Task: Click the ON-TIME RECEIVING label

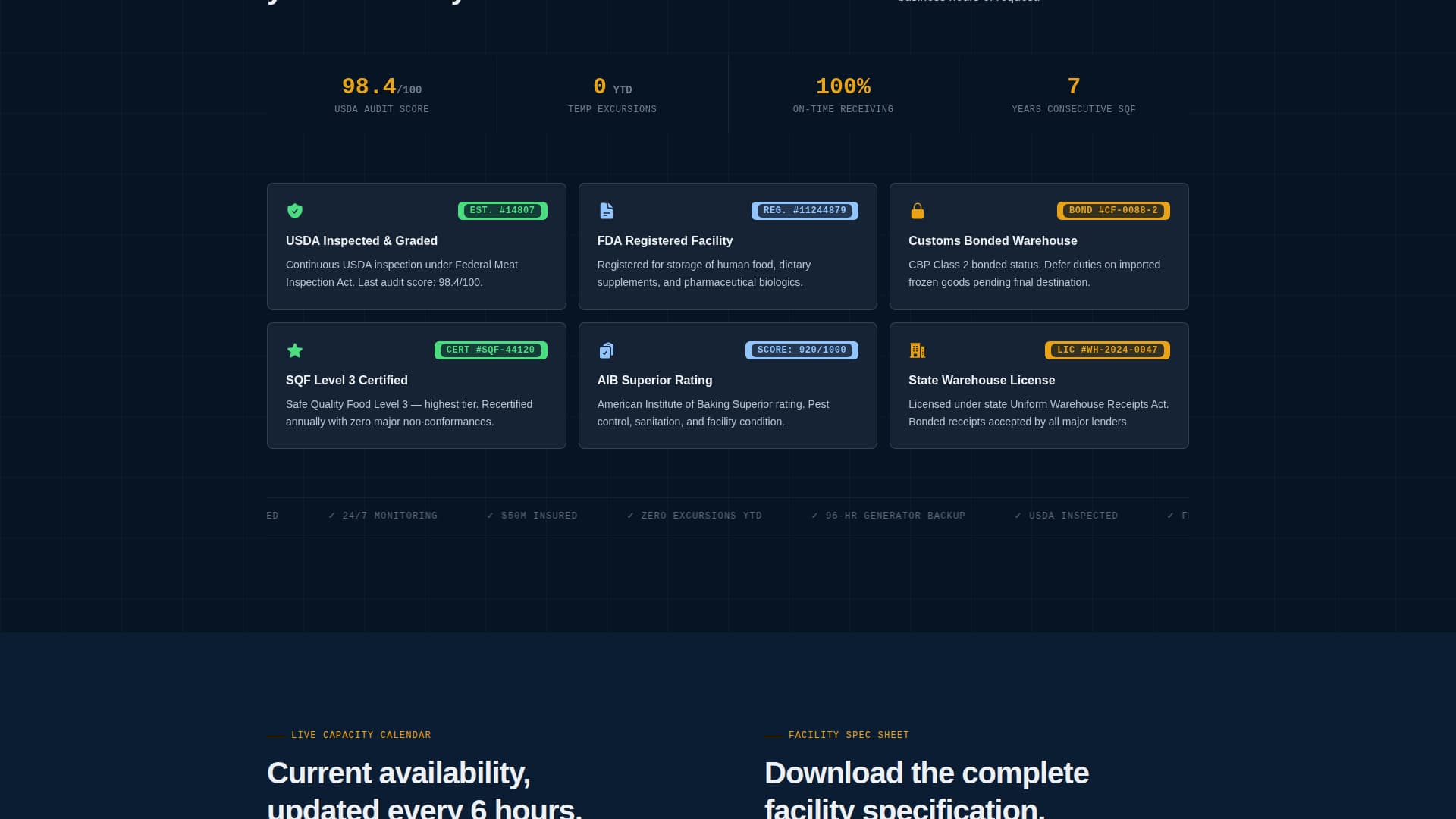Action: [x=843, y=109]
